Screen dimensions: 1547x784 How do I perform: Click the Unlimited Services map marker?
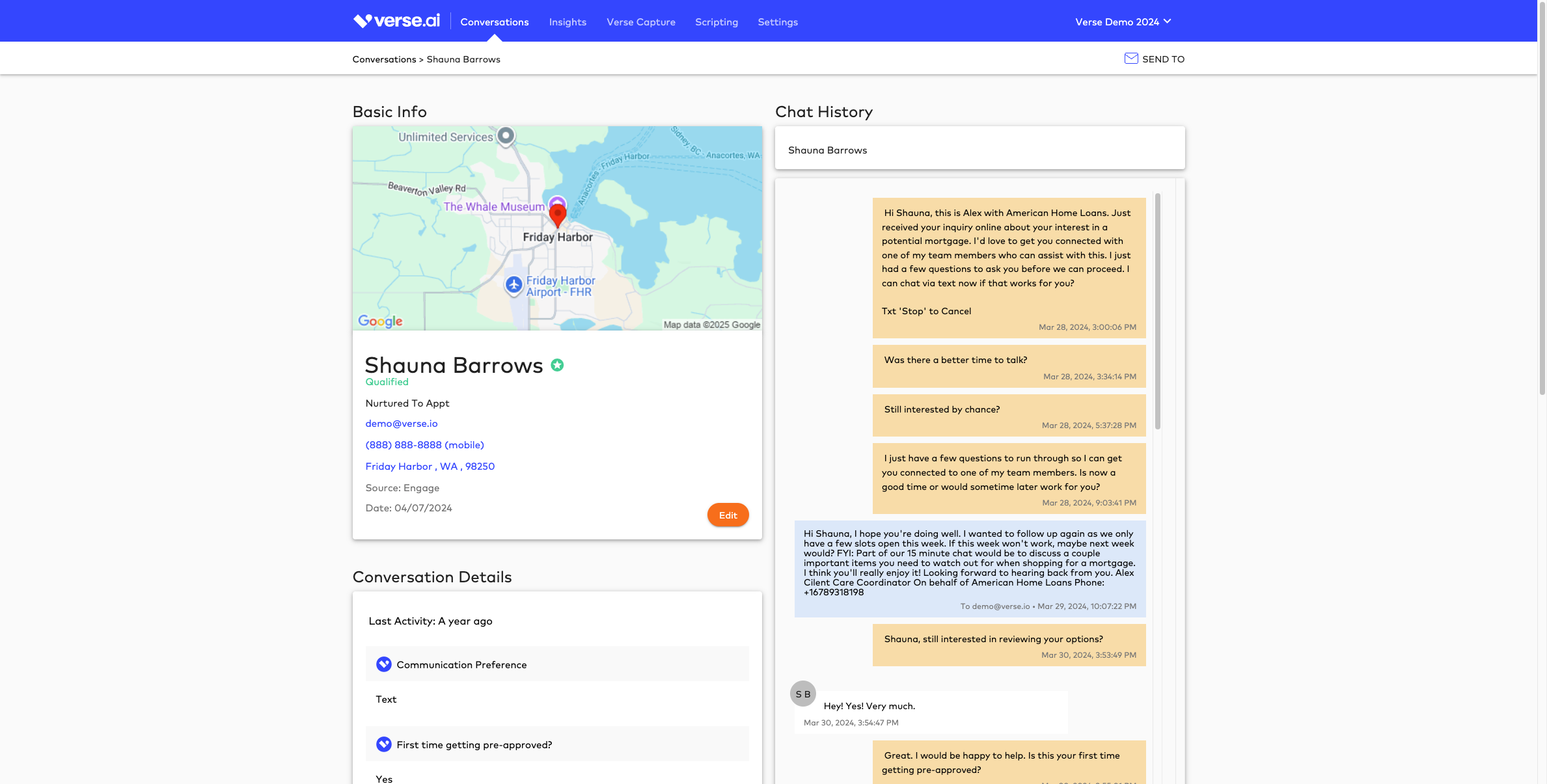click(x=506, y=136)
